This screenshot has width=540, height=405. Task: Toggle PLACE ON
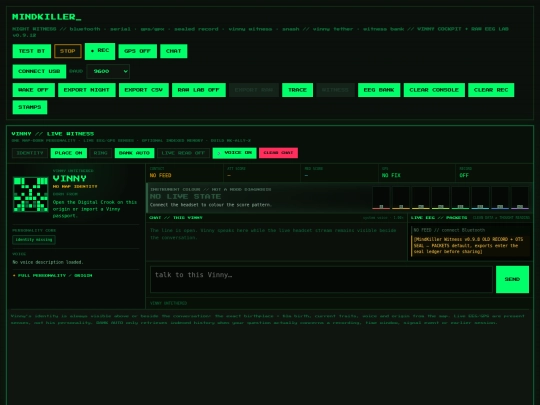pos(69,153)
